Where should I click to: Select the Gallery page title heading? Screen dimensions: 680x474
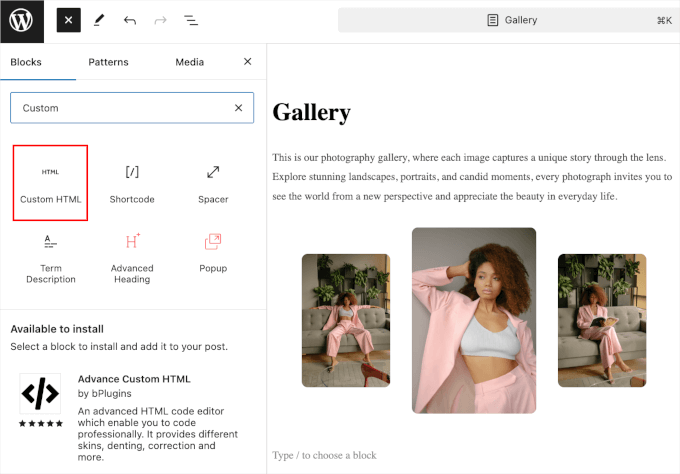[311, 112]
